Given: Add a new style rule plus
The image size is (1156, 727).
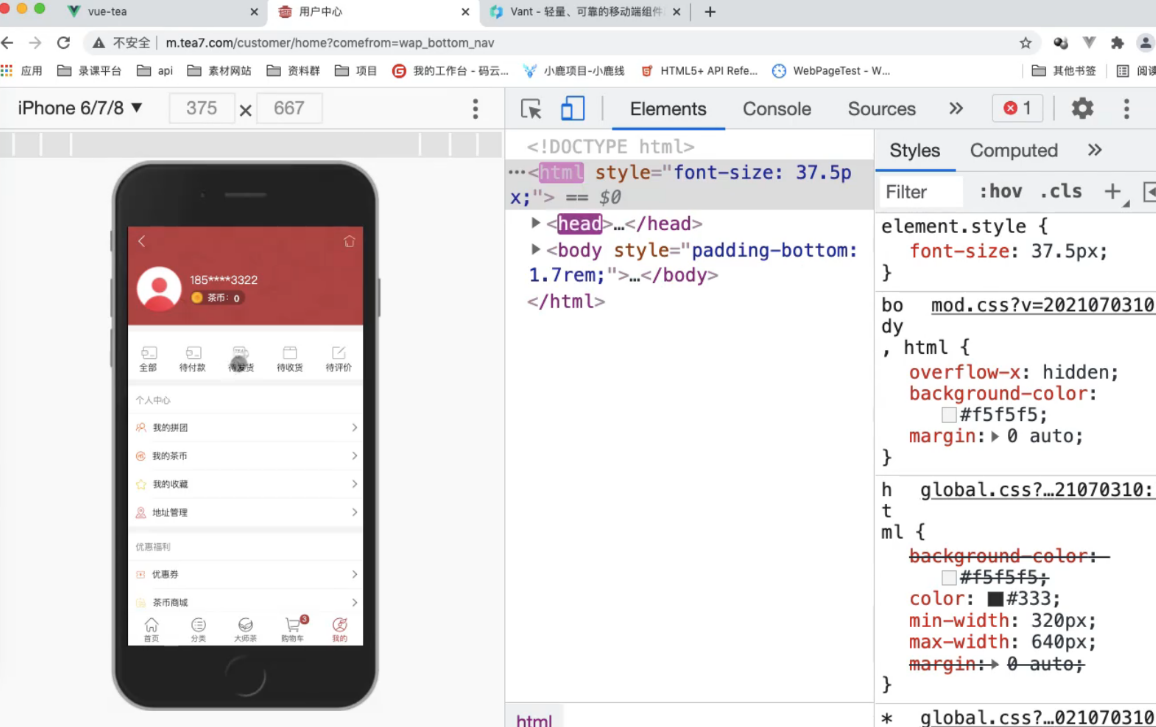Looking at the screenshot, I should tap(1113, 192).
